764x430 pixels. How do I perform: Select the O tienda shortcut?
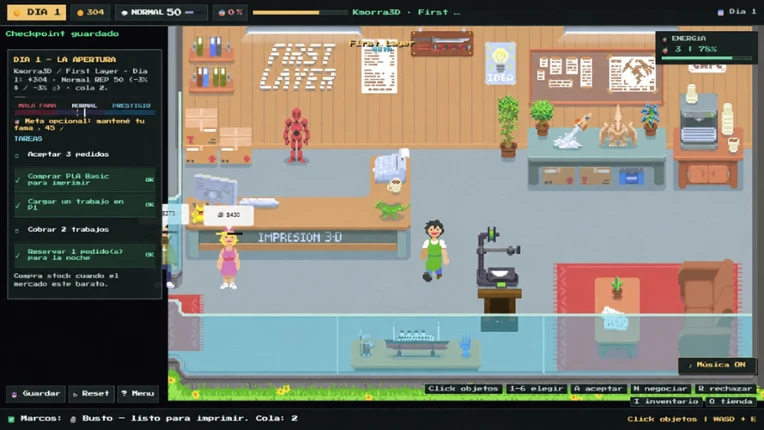tap(730, 401)
